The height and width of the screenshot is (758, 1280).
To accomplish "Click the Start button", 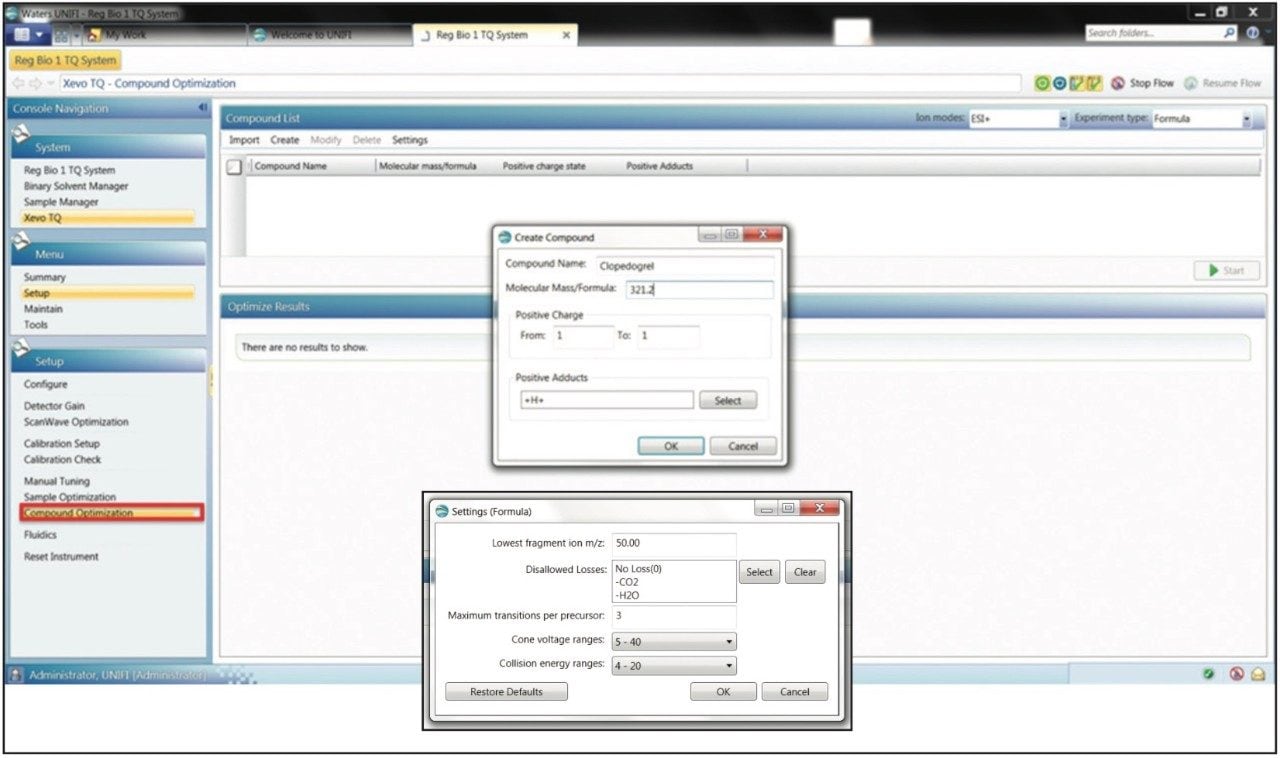I will (1226, 270).
